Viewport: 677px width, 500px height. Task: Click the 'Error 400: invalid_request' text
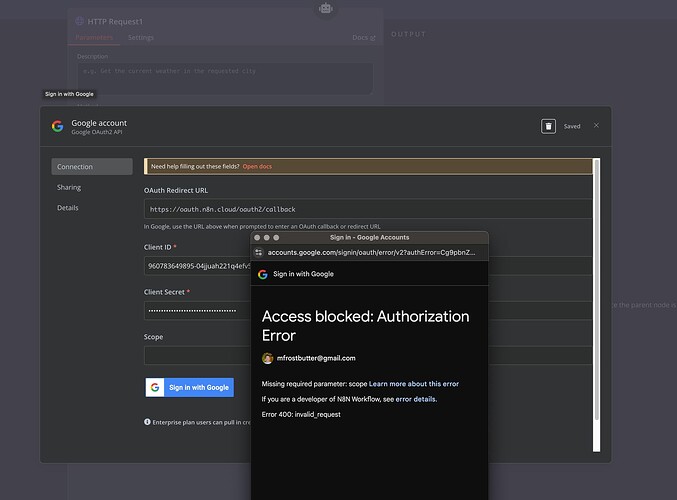301,415
